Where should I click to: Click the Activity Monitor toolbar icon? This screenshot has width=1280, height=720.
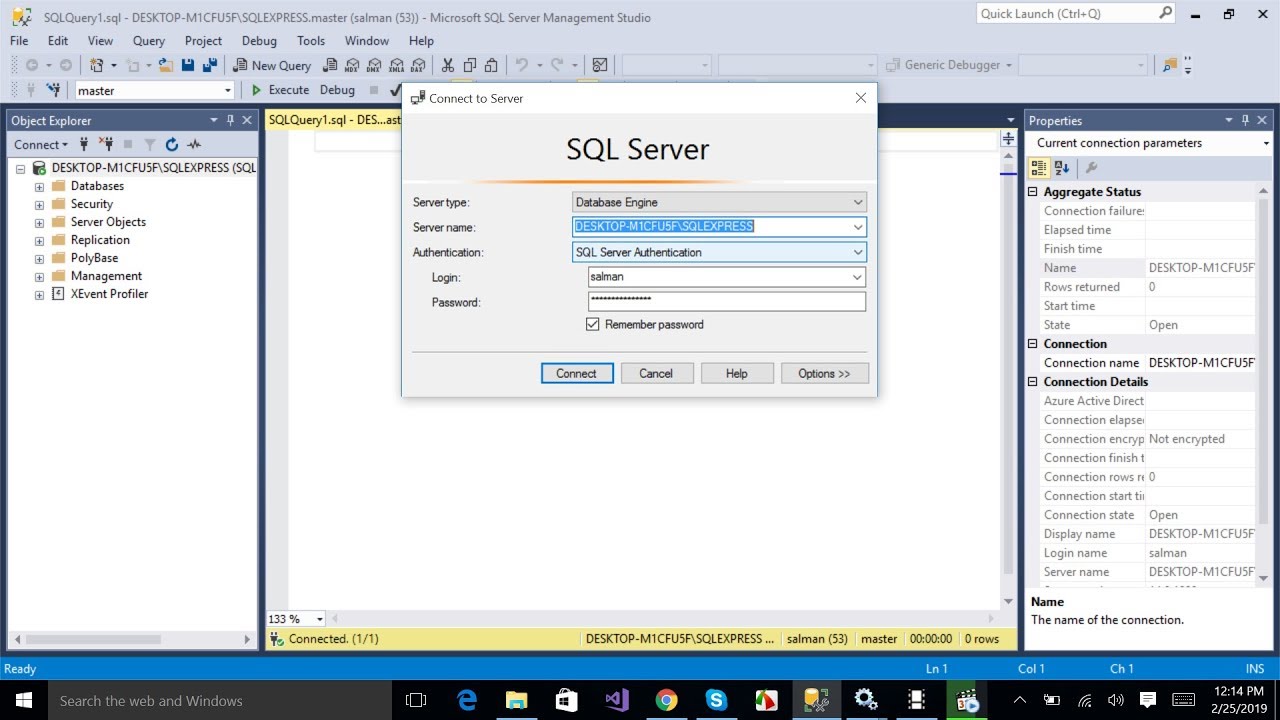(x=600, y=65)
